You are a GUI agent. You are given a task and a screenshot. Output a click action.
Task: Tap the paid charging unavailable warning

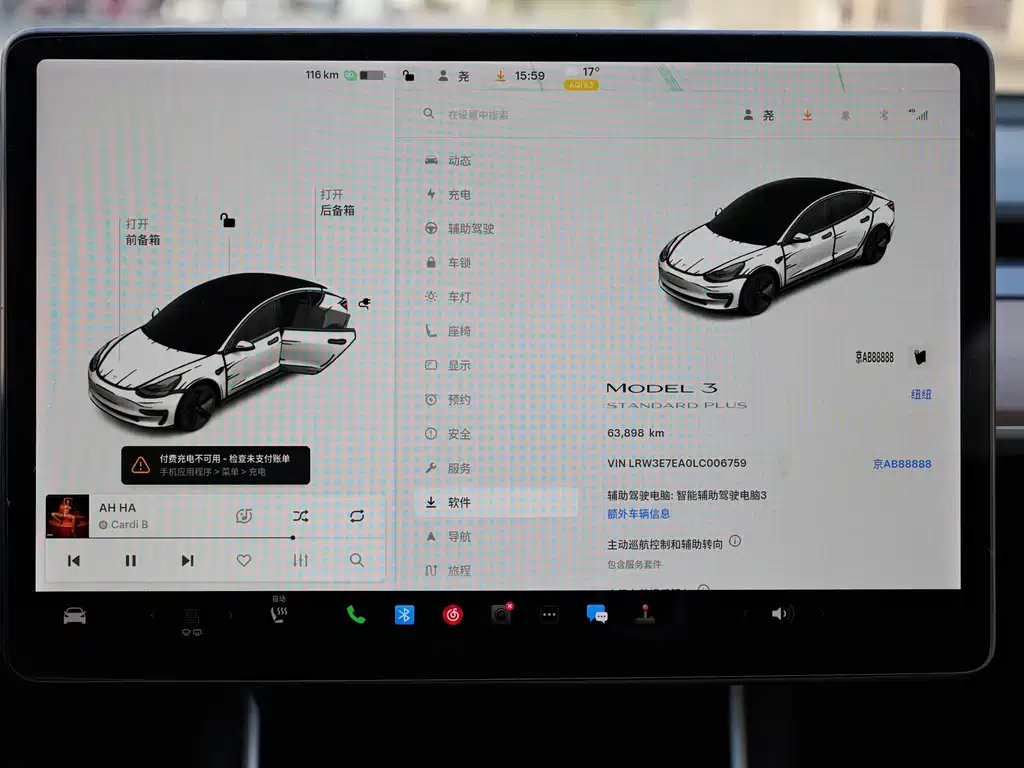(216, 465)
